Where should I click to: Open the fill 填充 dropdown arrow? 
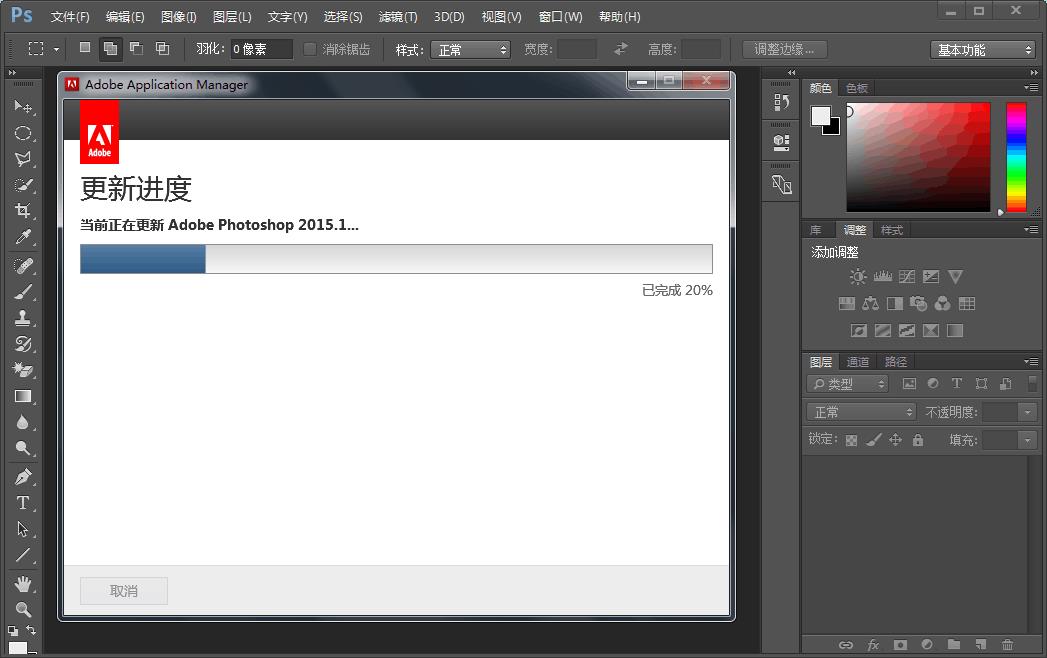point(1028,440)
